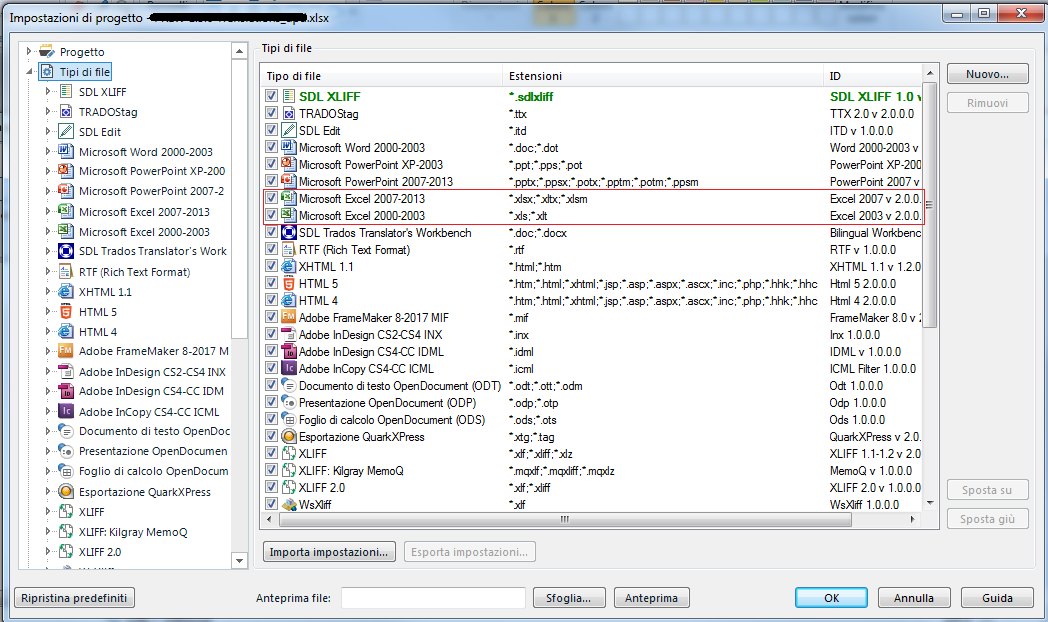
Task: Uncheck the SDL XLIFF file type checkbox
Action: click(271, 96)
